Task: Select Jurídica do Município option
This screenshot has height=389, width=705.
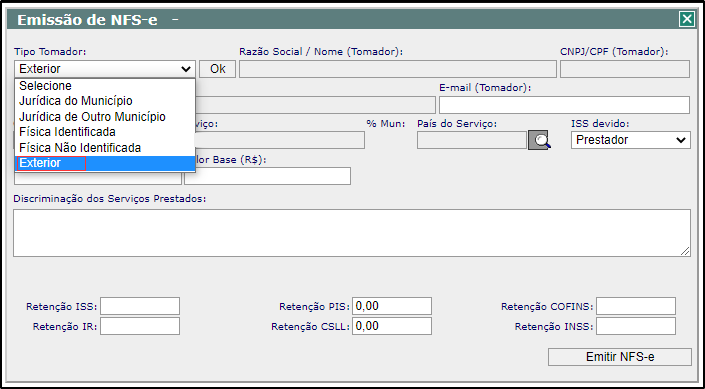Action: point(105,101)
